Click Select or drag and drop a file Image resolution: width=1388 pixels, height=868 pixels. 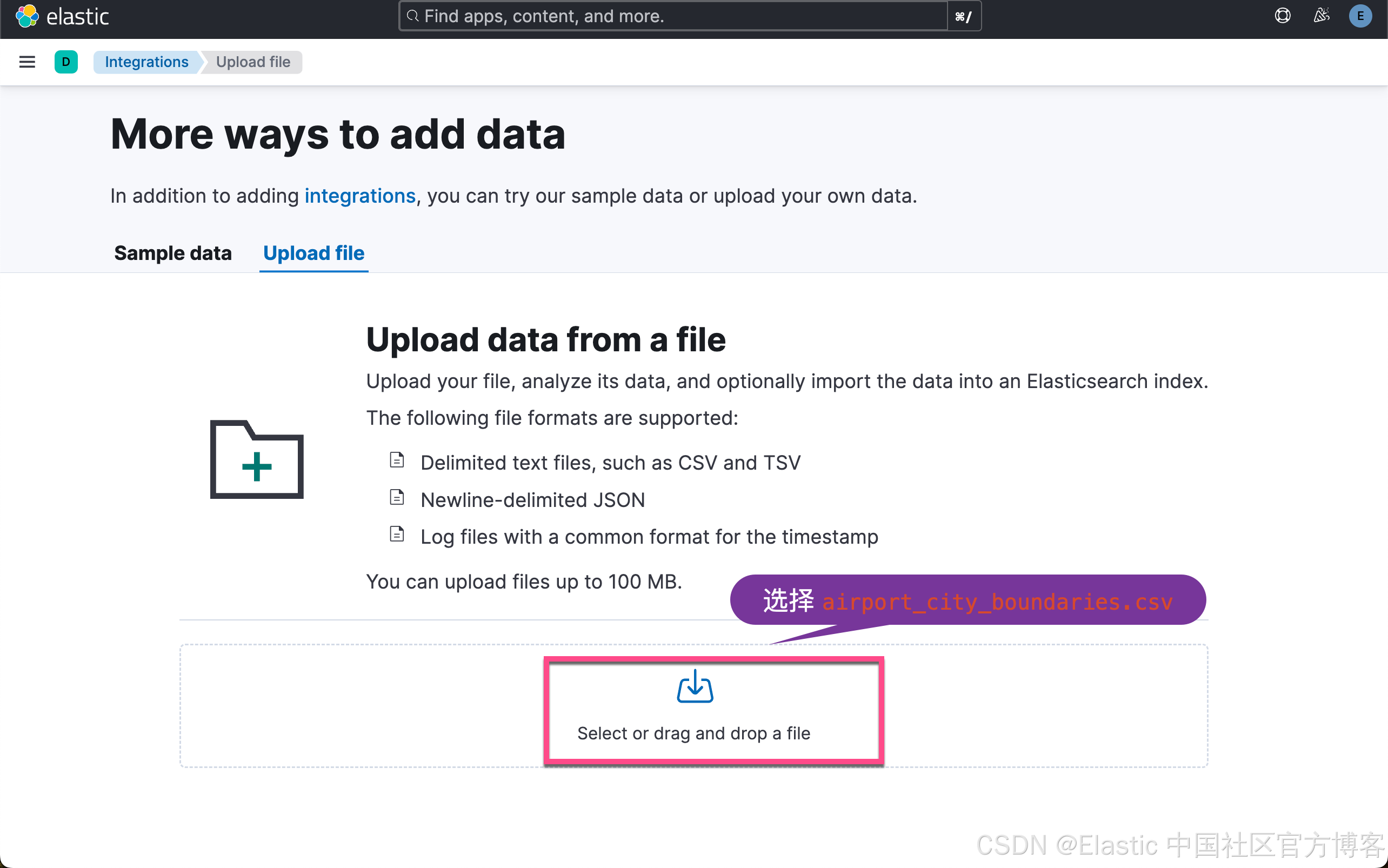(x=694, y=733)
